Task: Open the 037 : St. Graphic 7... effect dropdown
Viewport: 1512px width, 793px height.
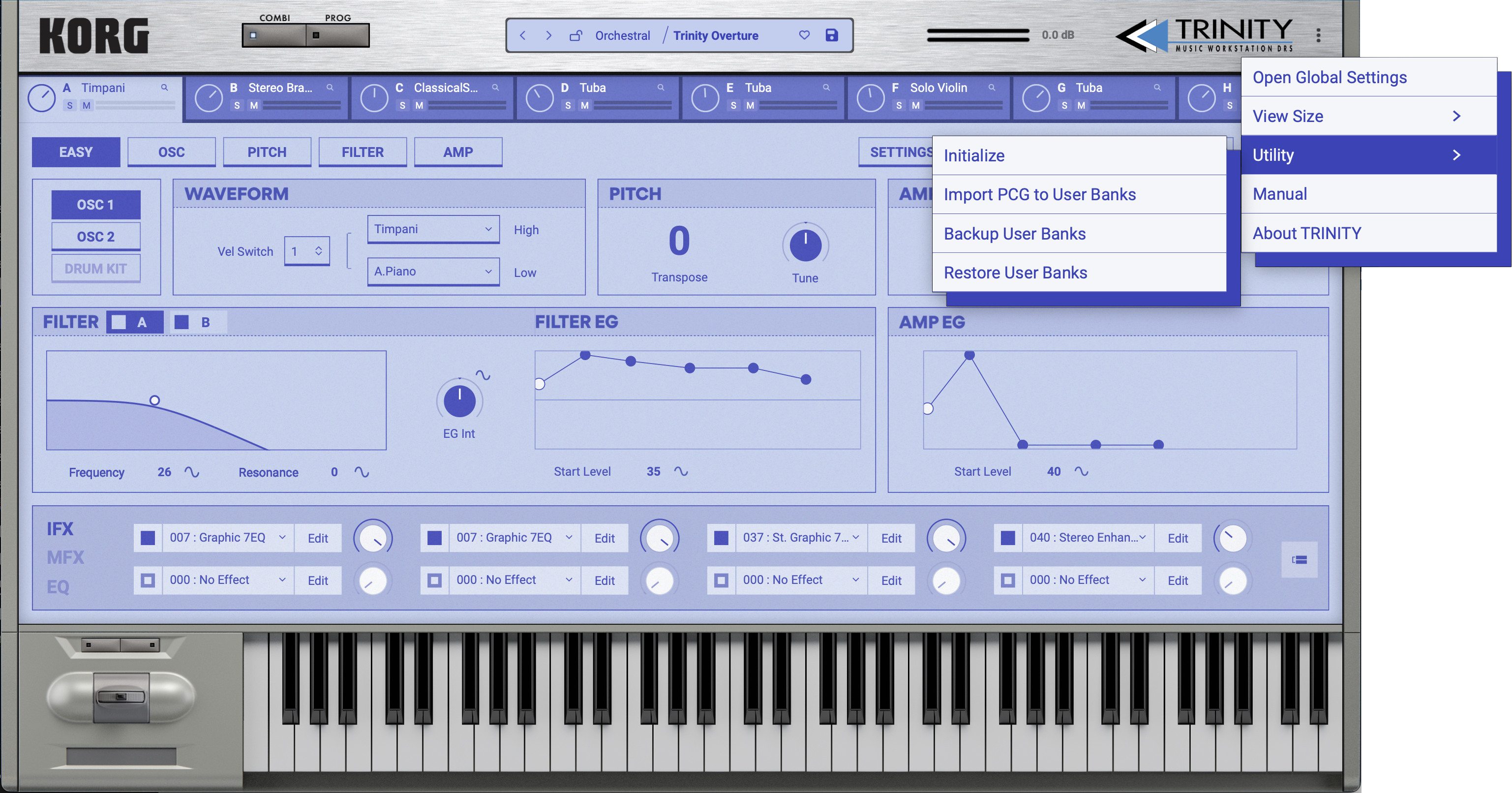Action: tap(801, 538)
